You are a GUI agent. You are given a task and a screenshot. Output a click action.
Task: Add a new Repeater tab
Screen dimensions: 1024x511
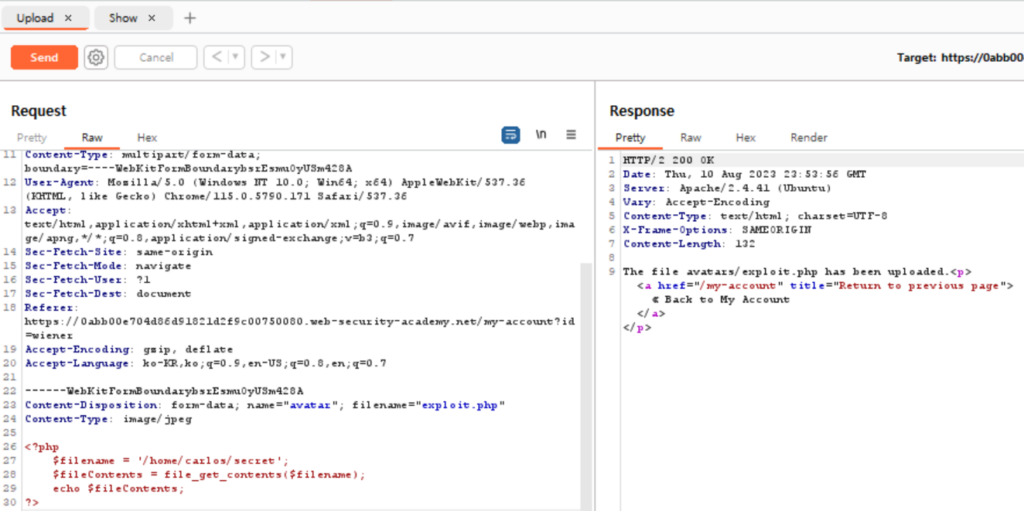(189, 18)
